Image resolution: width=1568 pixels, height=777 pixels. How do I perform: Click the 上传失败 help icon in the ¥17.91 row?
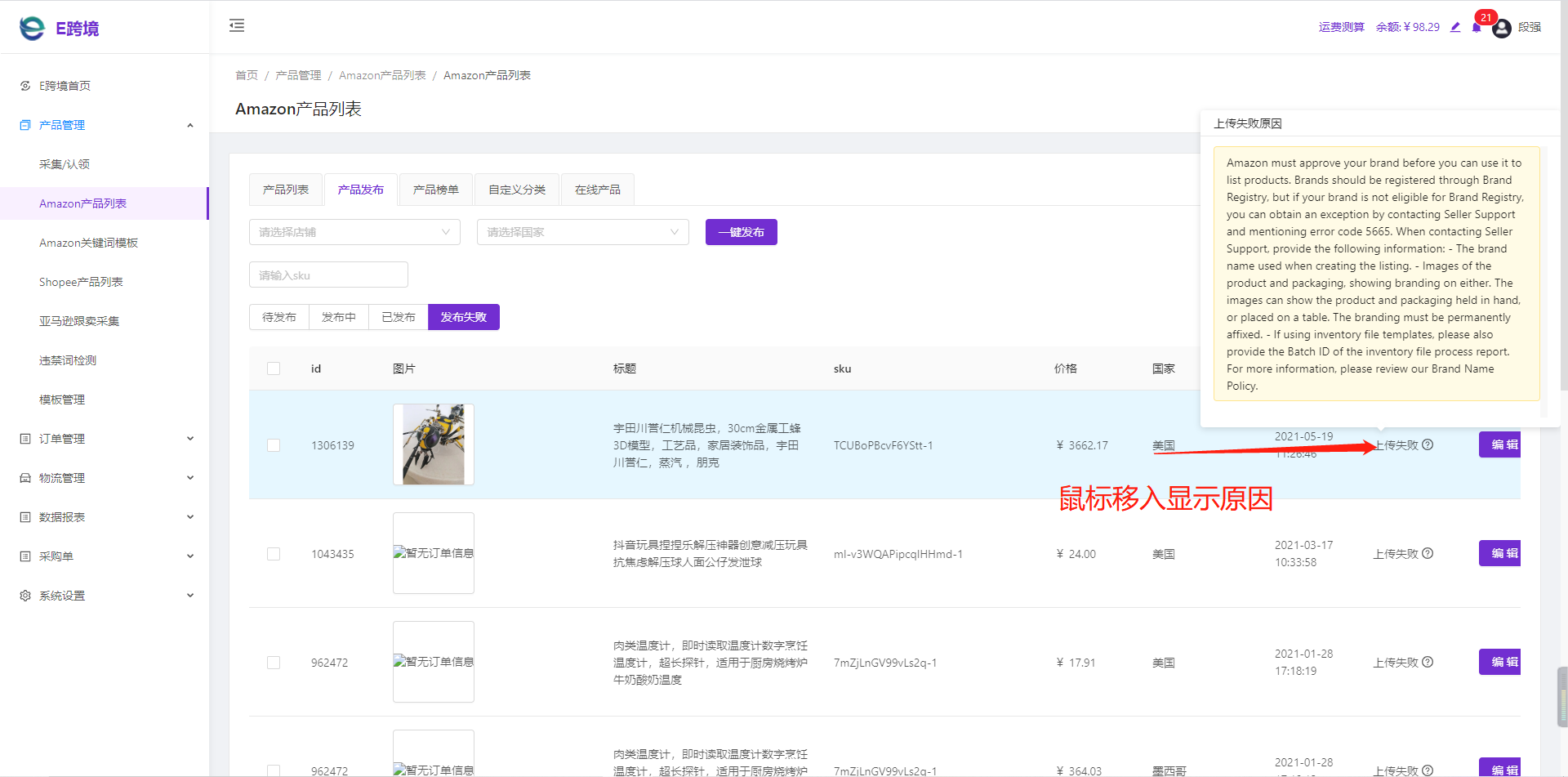pos(1428,662)
